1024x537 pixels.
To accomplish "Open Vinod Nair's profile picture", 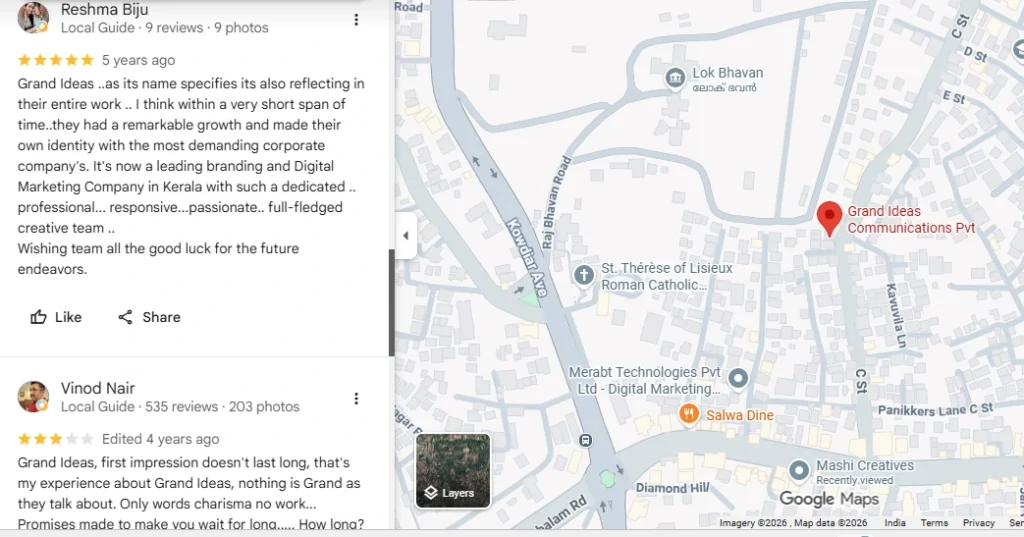I will (x=33, y=397).
